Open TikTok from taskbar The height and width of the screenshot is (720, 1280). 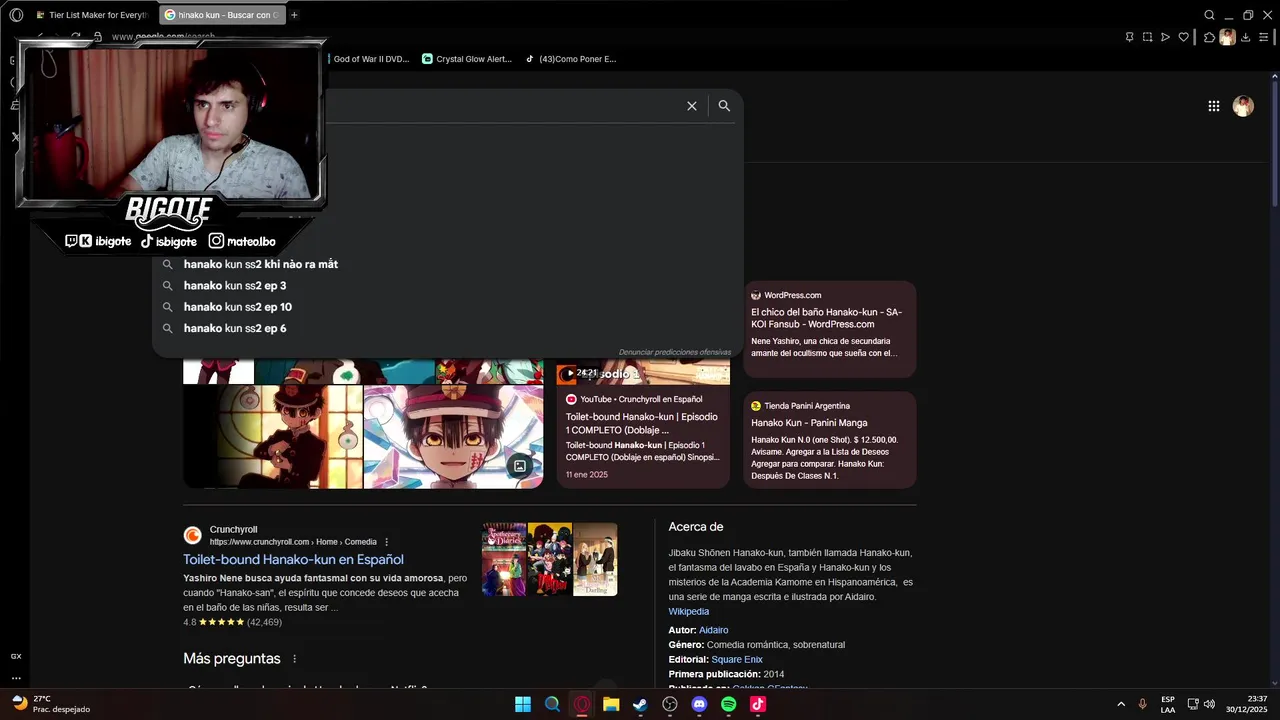(758, 704)
